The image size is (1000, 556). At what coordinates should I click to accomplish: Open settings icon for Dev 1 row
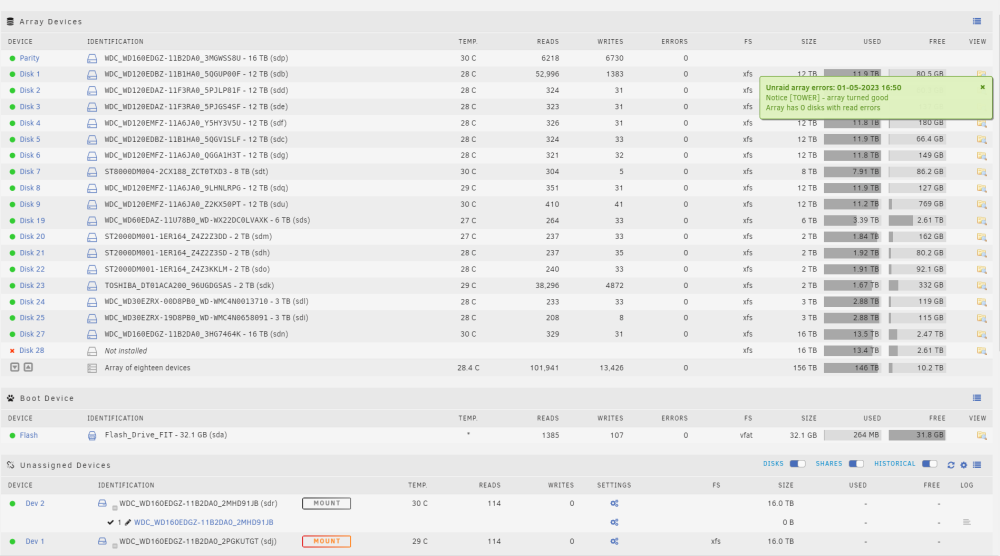(614, 541)
